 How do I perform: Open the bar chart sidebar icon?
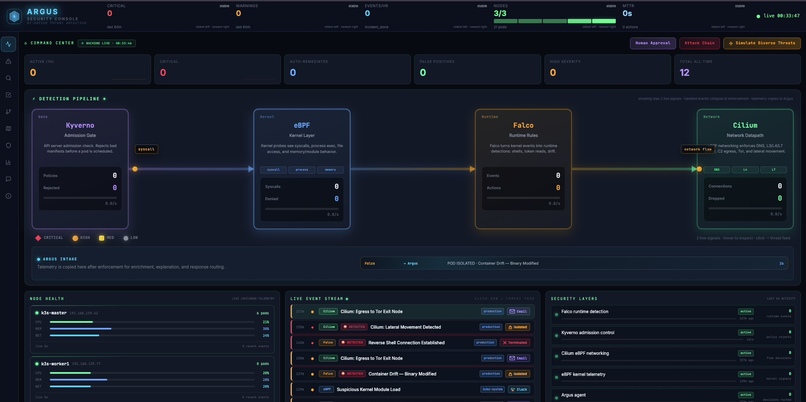8,162
